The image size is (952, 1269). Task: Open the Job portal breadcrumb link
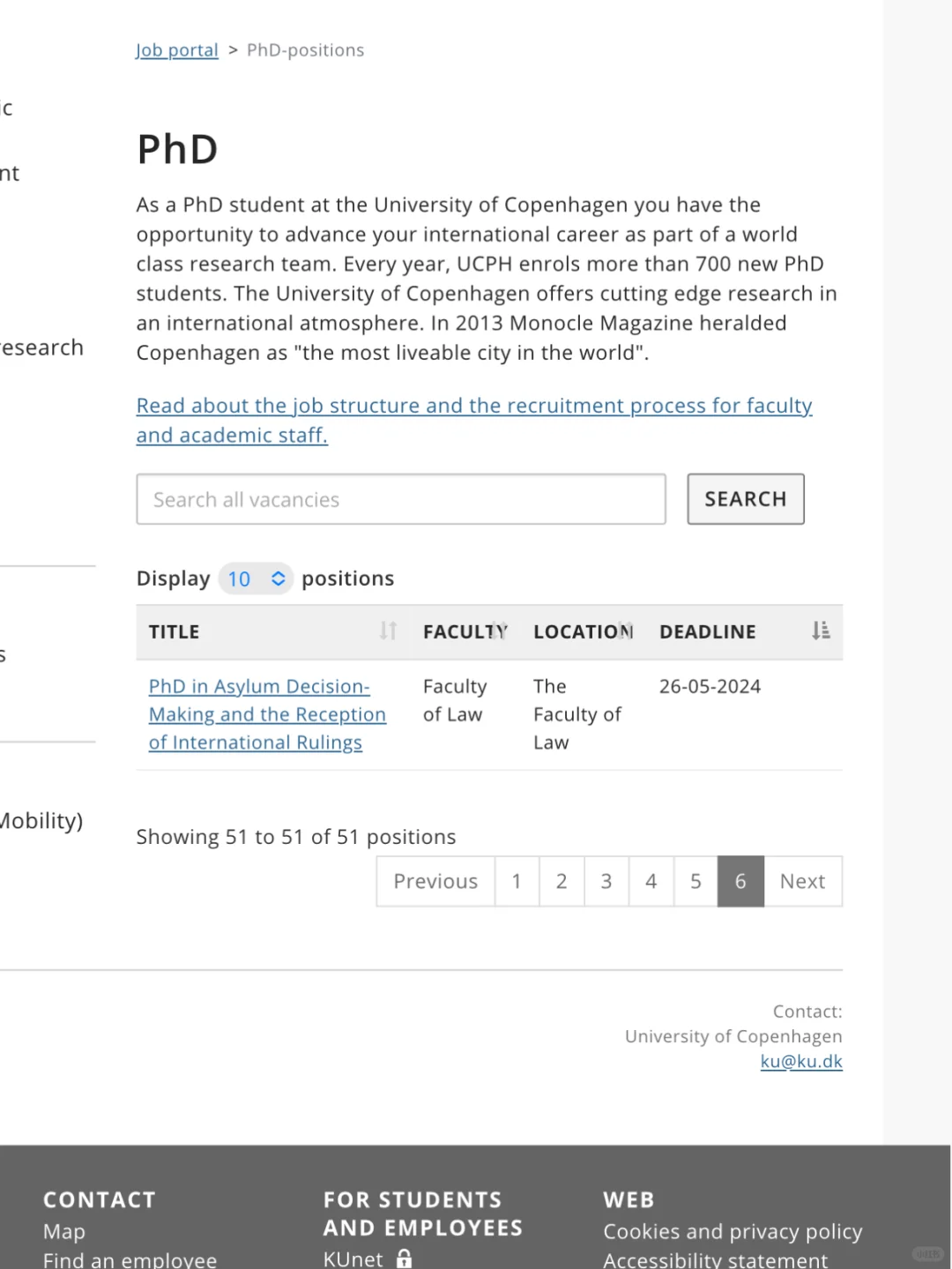(x=177, y=50)
